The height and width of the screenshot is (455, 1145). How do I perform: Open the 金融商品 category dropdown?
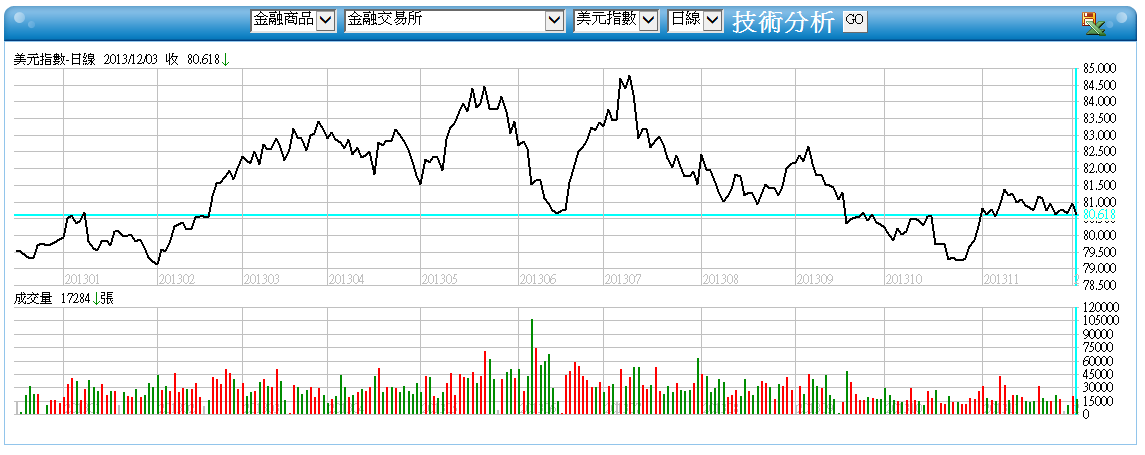[x=293, y=20]
